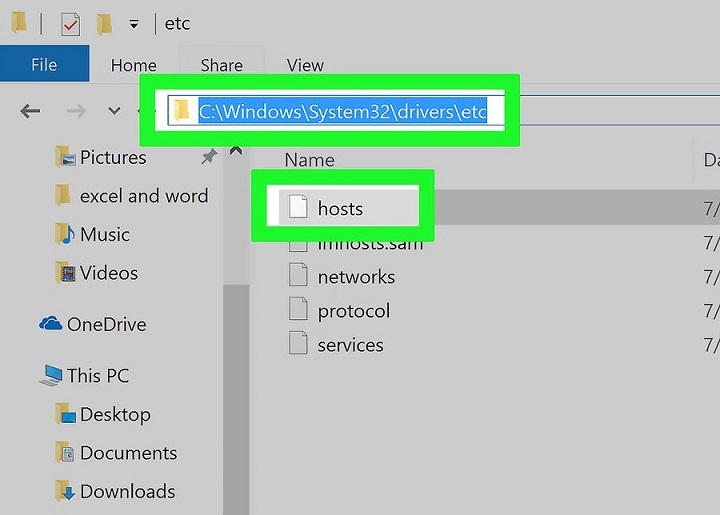Open OneDrive in the navigation pane
This screenshot has width=720, height=515.
[107, 325]
